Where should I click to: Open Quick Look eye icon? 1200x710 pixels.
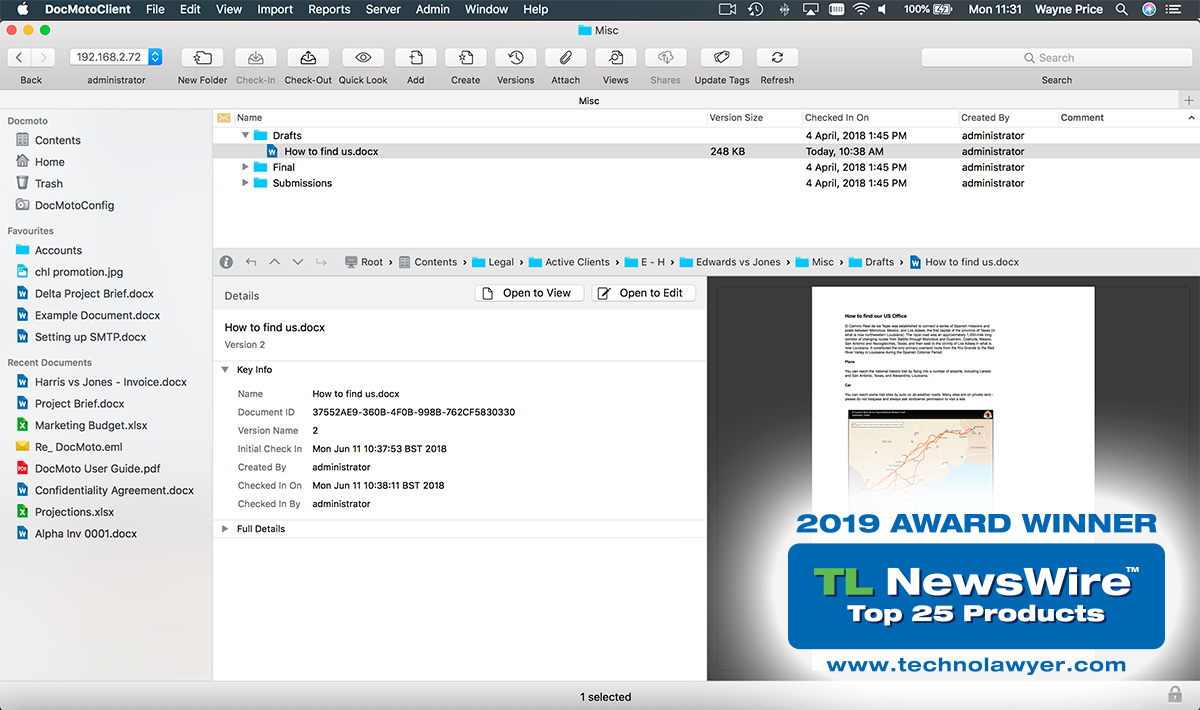pyautogui.click(x=363, y=58)
